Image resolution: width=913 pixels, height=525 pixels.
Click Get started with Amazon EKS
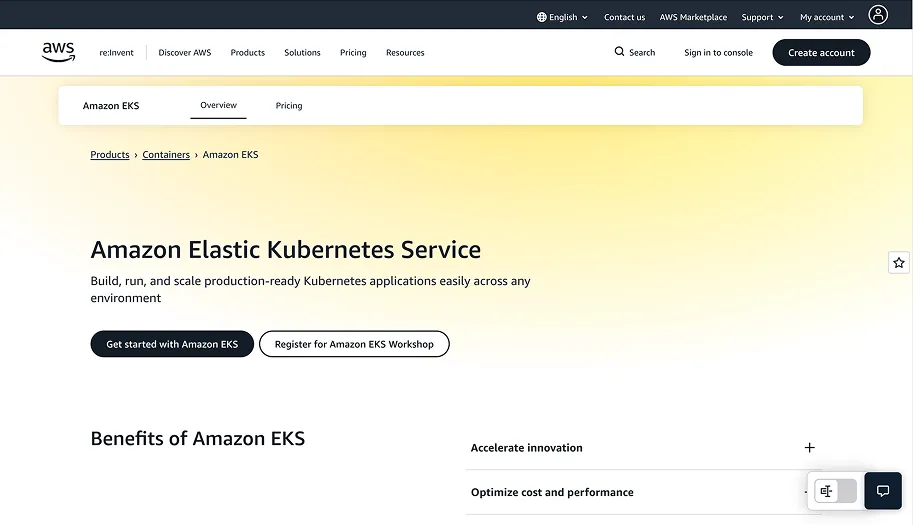pyautogui.click(x=172, y=344)
